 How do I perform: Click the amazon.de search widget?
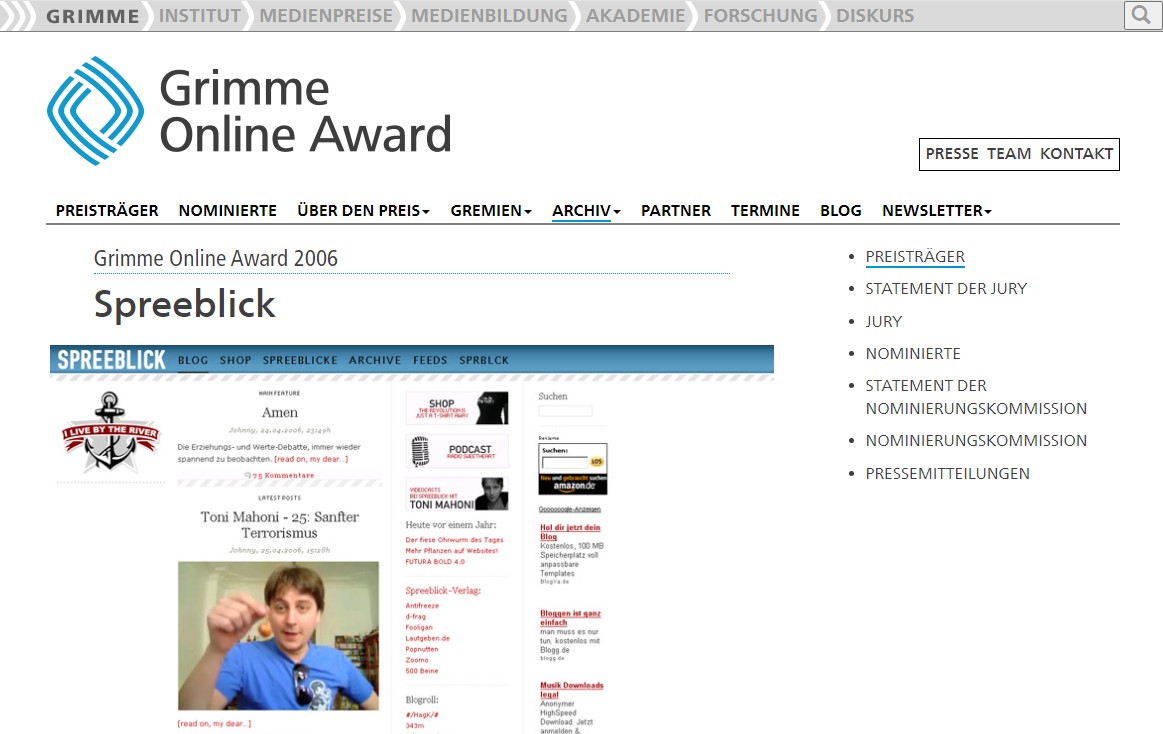[x=573, y=469]
